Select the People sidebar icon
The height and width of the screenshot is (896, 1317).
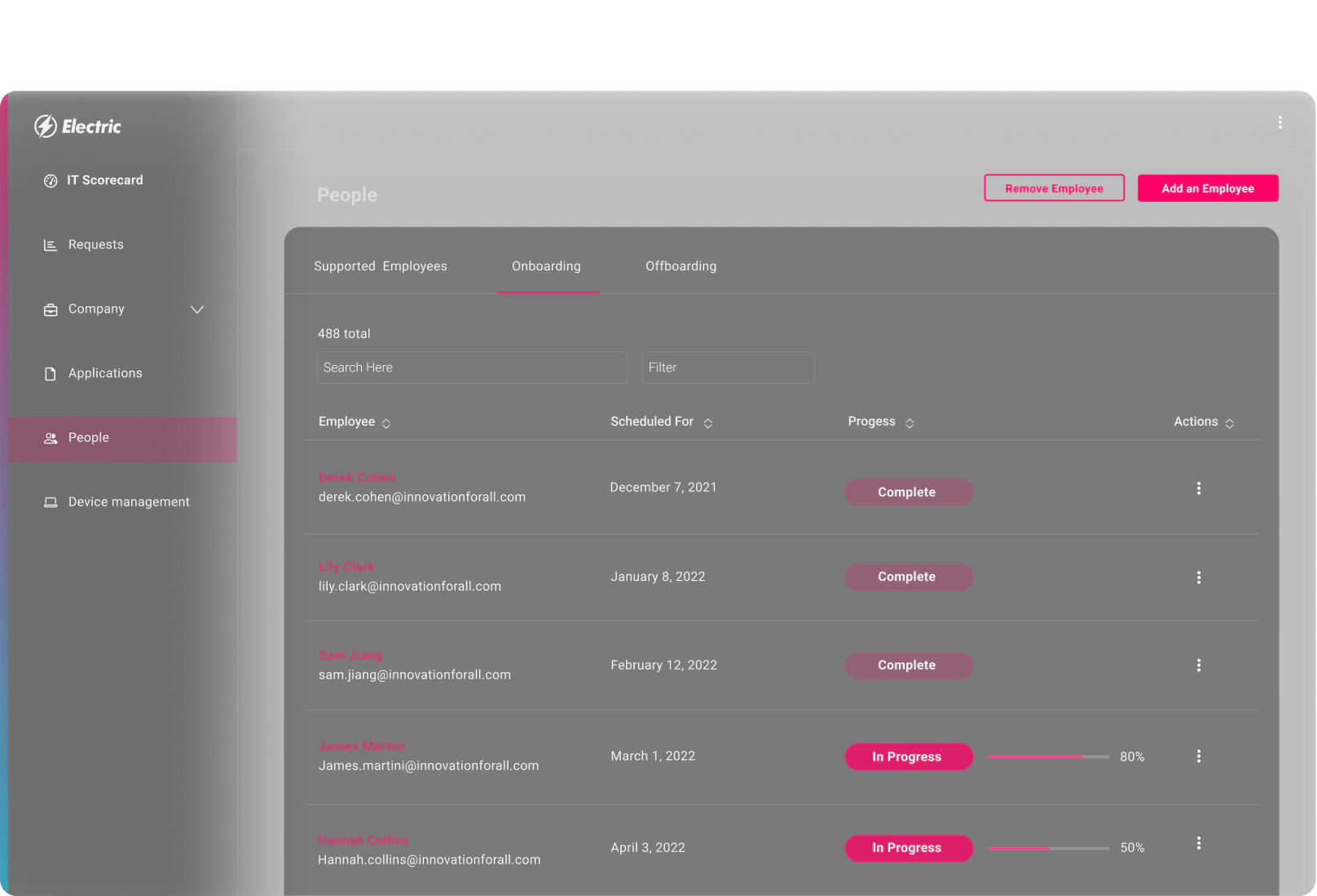[49, 437]
